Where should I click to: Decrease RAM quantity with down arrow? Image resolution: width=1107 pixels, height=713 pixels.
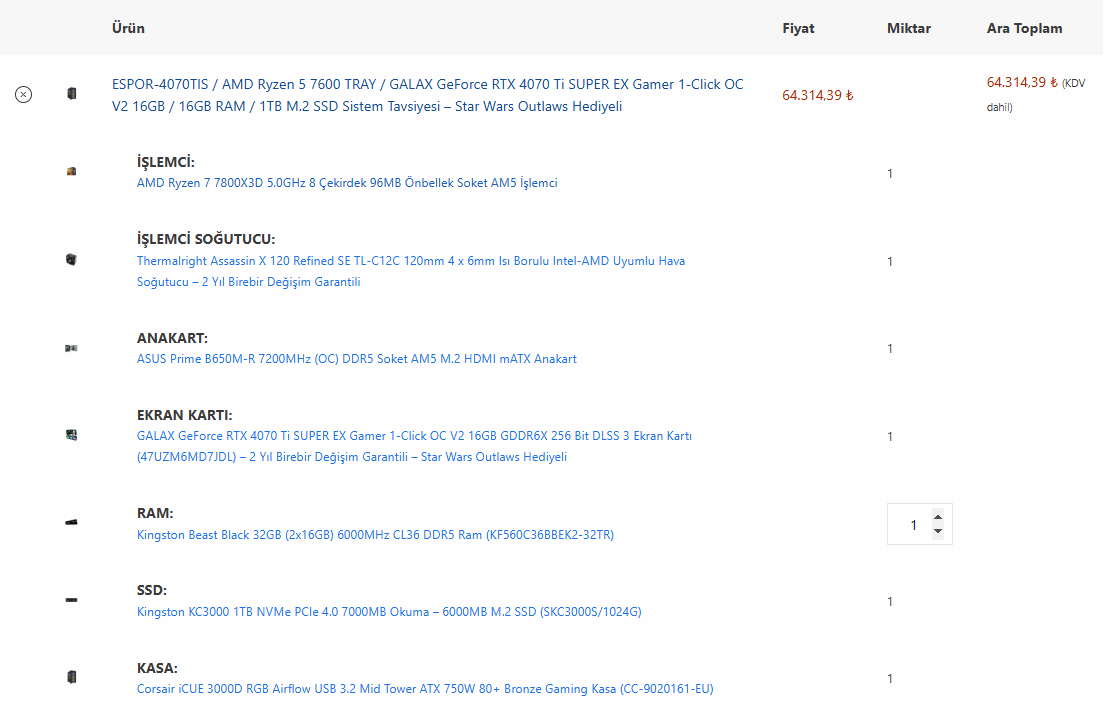[938, 531]
